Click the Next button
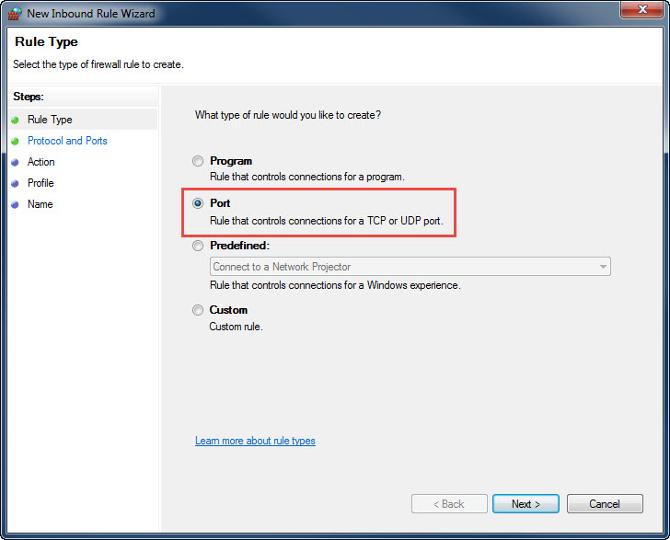Screen dimensions: 670x540 (526, 504)
